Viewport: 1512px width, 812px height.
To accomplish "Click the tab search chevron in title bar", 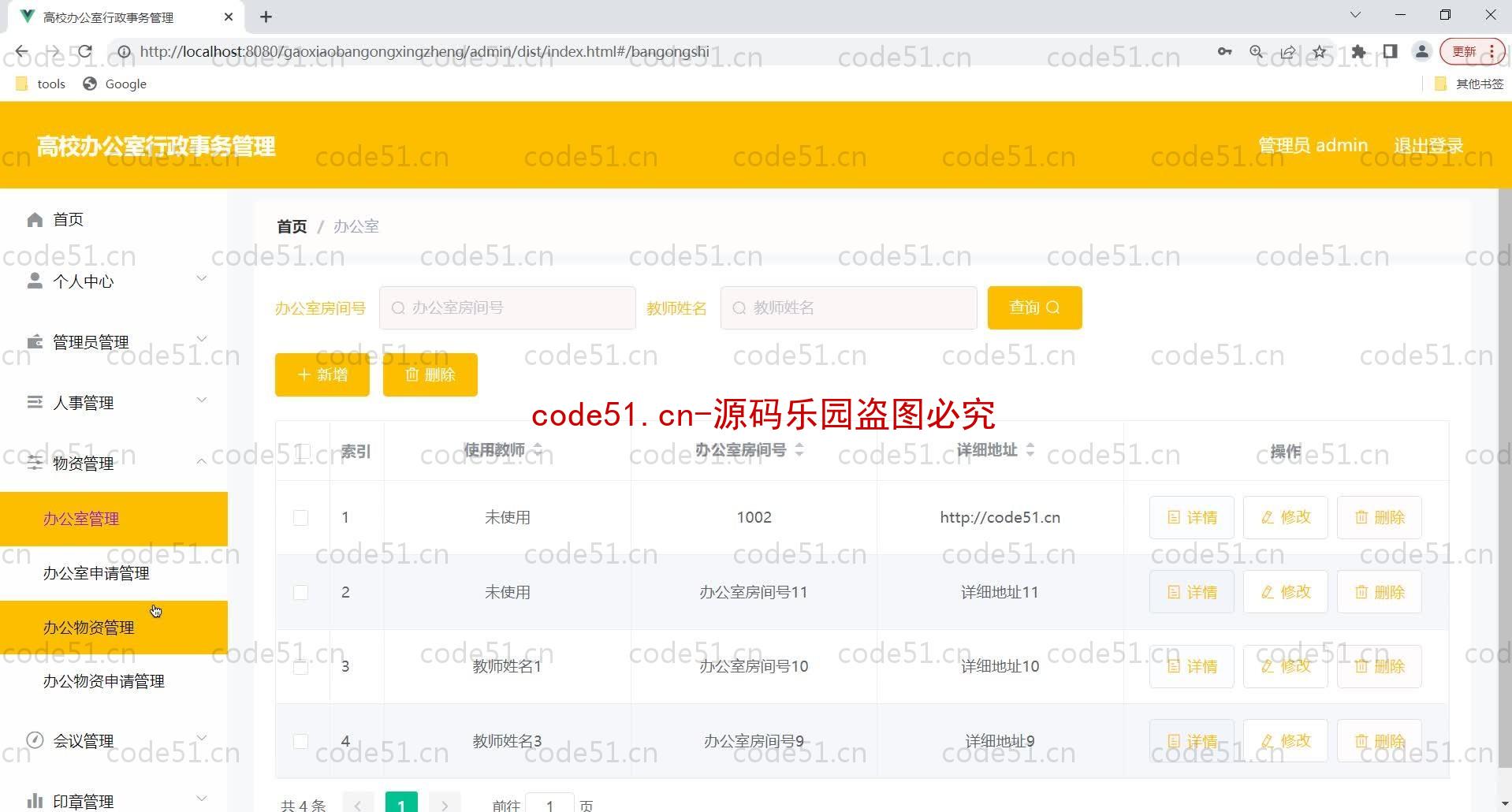I will tap(1355, 15).
